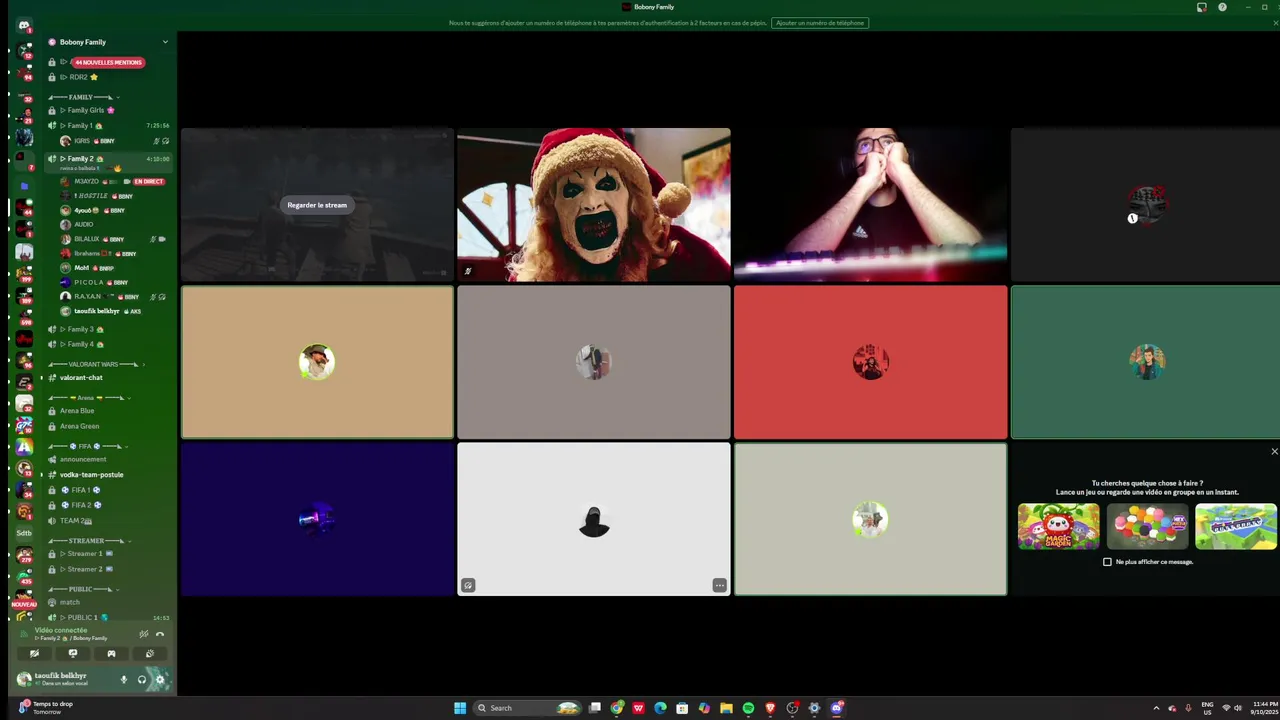
Task: Open user settings gear icon
Action: tap(159, 679)
